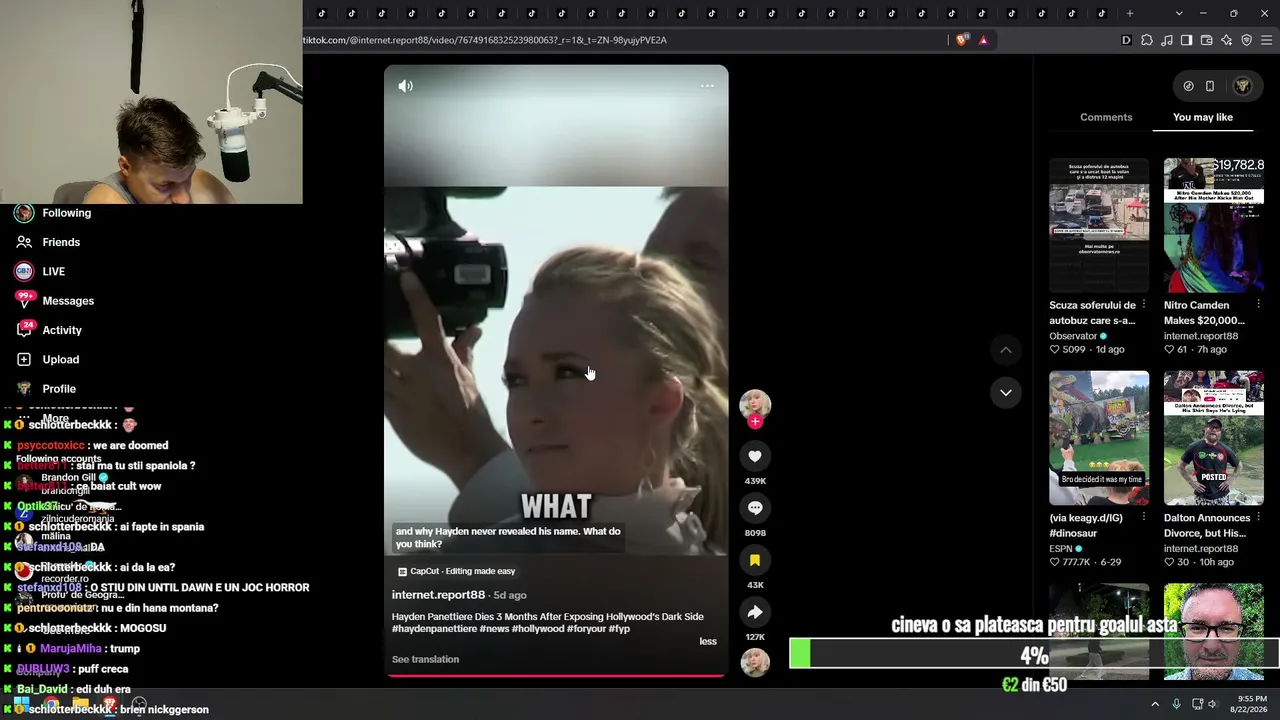
Task: Open a new browser tab with the plus button
Action: pyautogui.click(x=1130, y=13)
